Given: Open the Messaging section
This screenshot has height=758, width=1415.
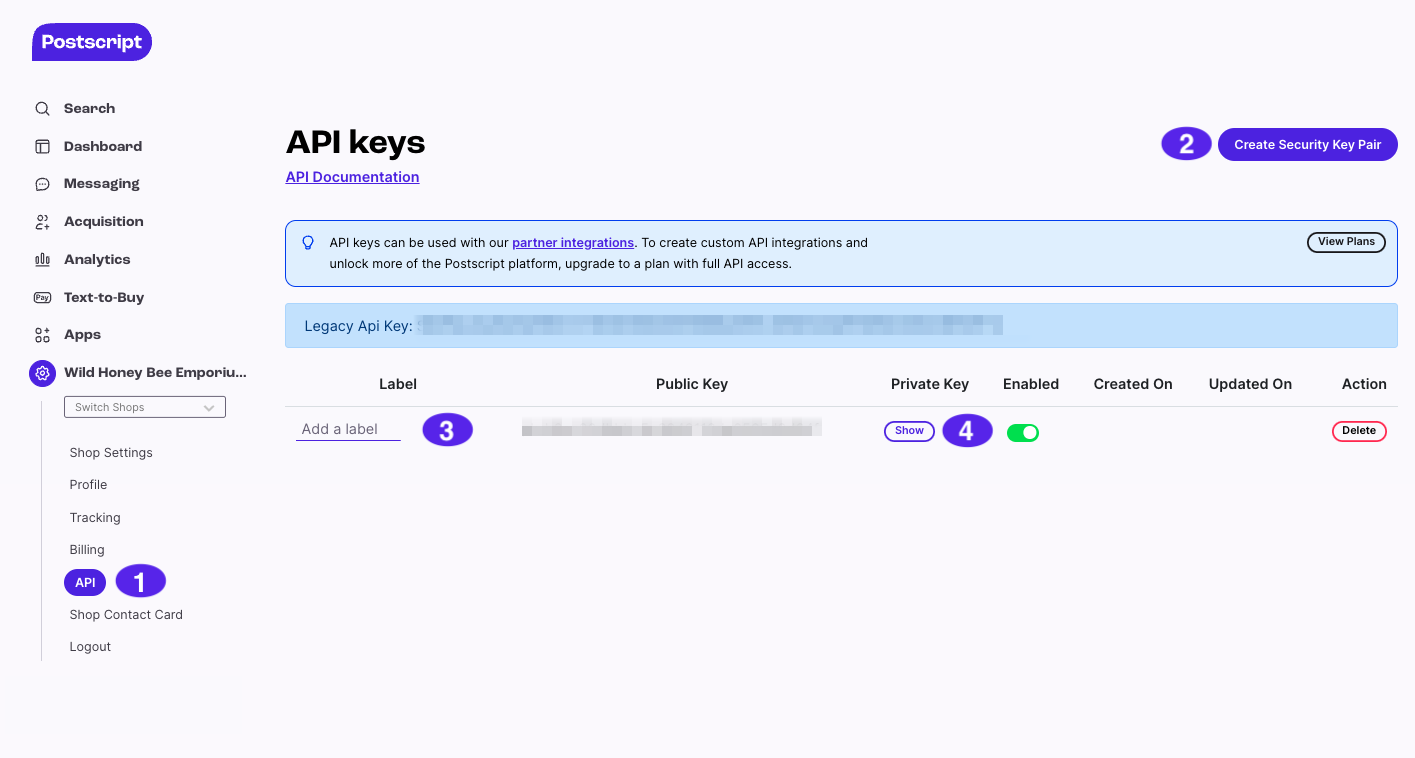Looking at the screenshot, I should coord(41,183).
